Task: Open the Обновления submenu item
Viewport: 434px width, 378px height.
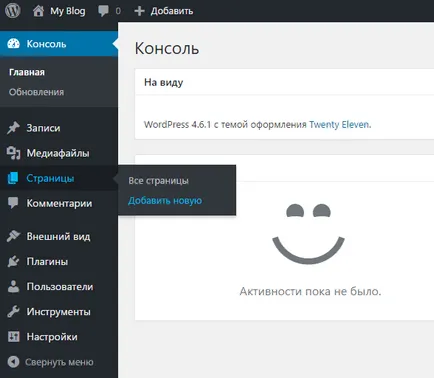Action: (36, 92)
